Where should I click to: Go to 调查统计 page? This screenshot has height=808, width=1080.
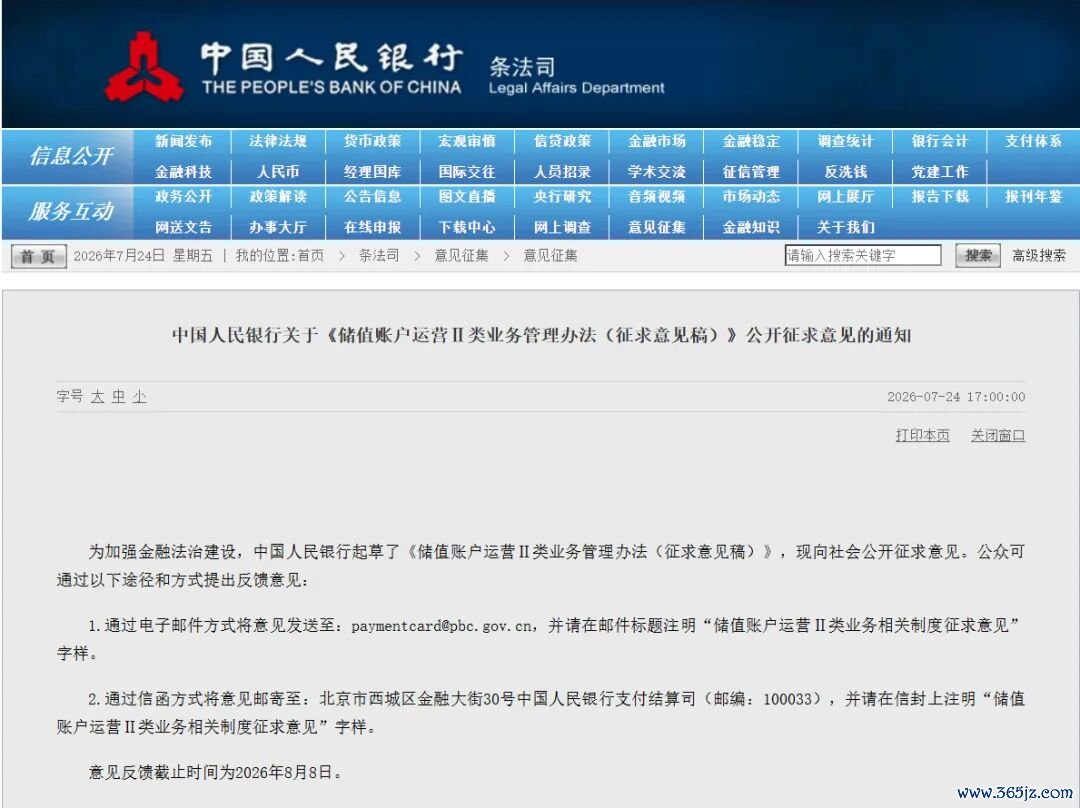coord(845,141)
